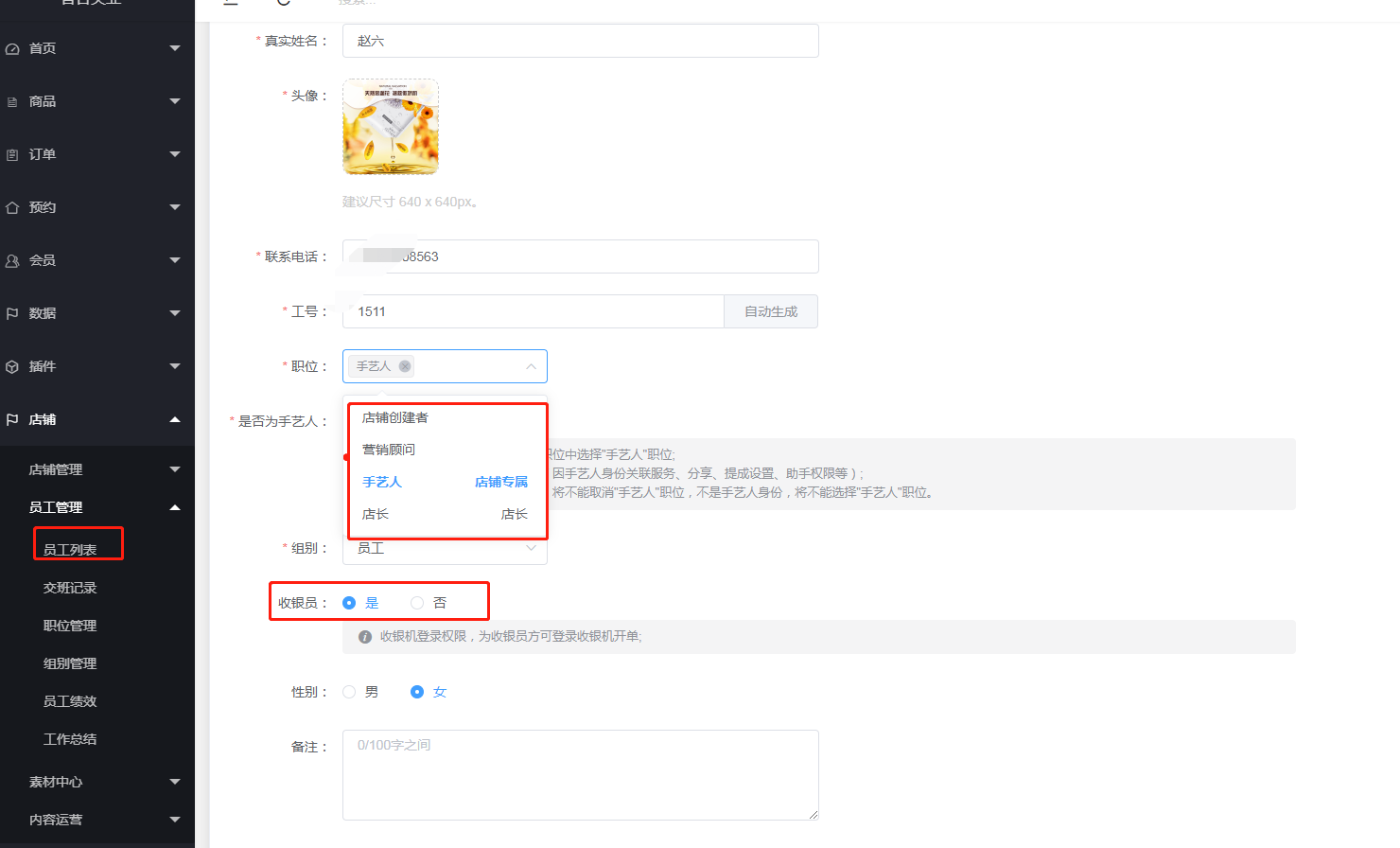
Task: Click the 自动生成 button
Action: 771,311
